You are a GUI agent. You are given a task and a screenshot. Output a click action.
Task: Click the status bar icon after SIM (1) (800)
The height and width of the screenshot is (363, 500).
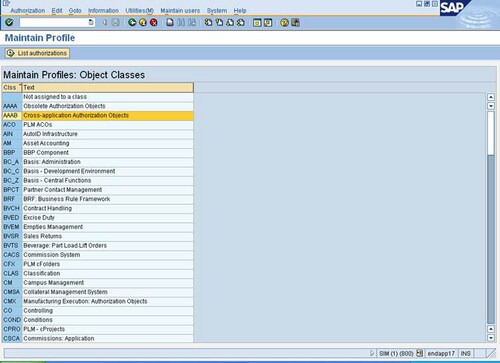[420, 353]
